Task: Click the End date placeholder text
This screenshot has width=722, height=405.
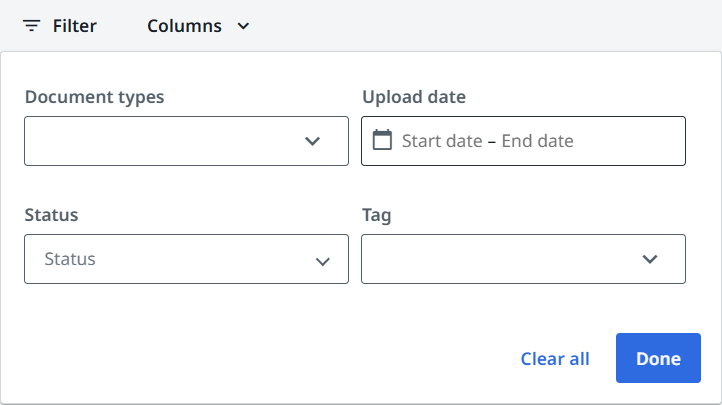Action: [537, 141]
